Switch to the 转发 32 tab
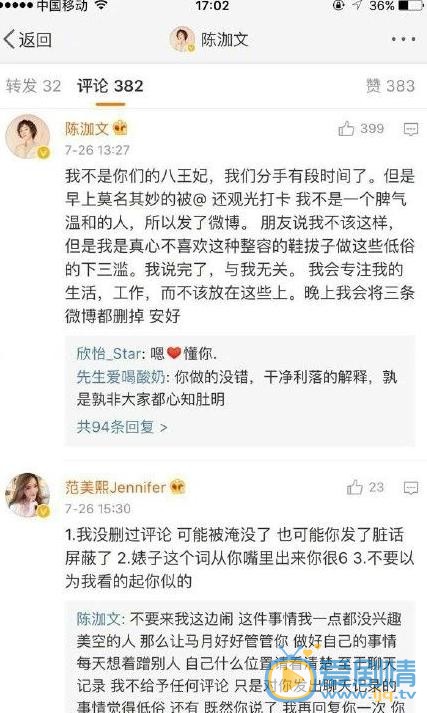The height and width of the screenshot is (713, 427). click(x=33, y=85)
